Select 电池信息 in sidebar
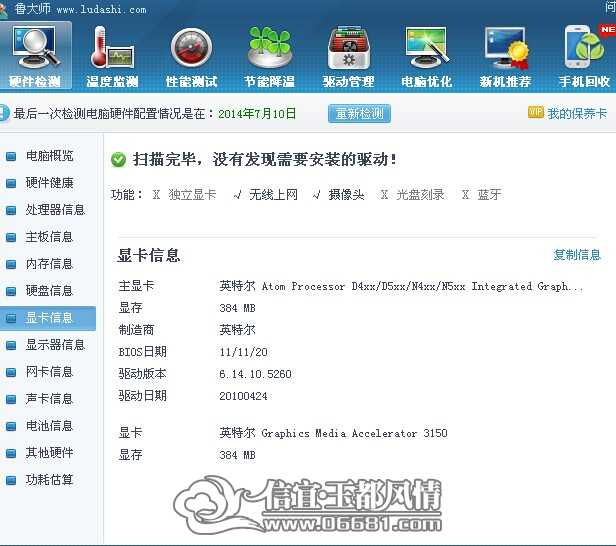This screenshot has height=546, width=616. [49, 426]
